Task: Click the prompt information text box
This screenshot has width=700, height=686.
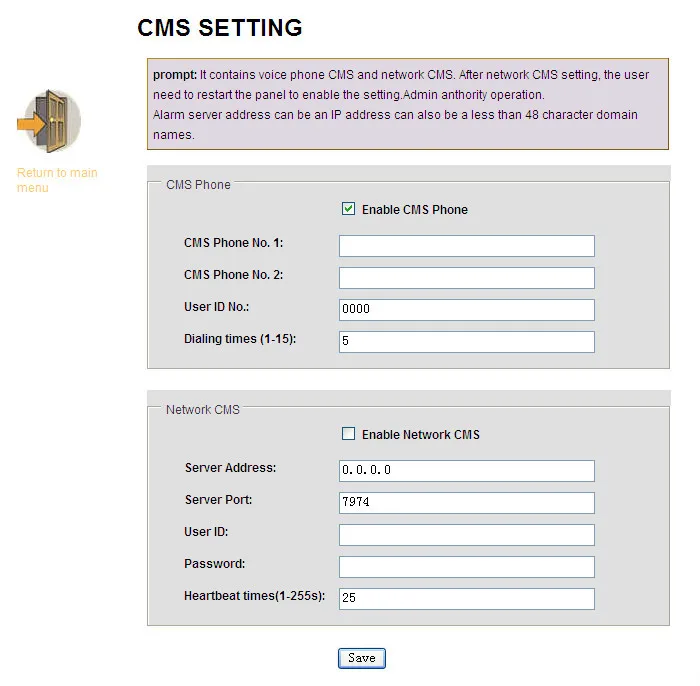Action: point(408,104)
